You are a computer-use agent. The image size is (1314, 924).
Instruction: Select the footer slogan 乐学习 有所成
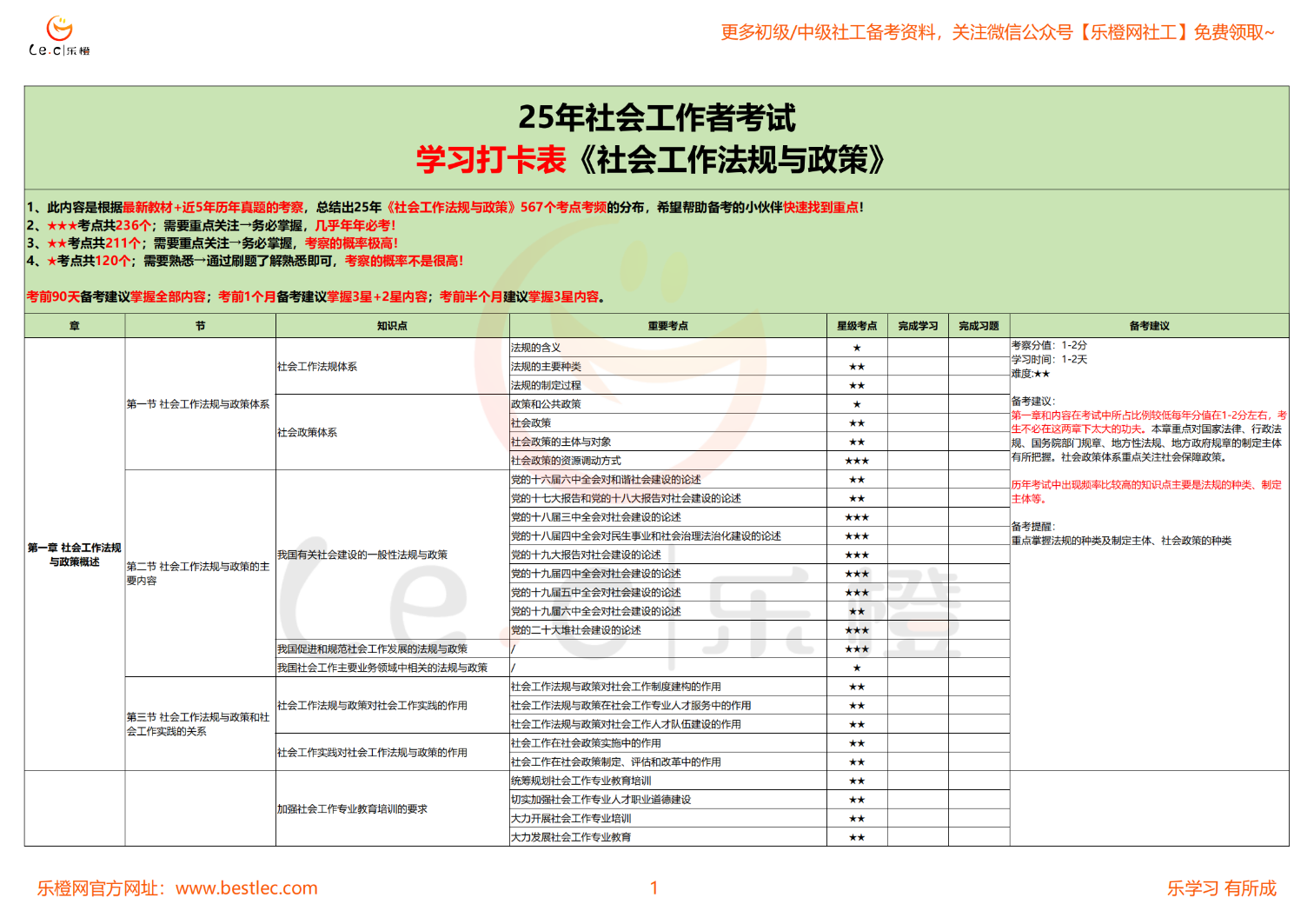(x=1221, y=888)
